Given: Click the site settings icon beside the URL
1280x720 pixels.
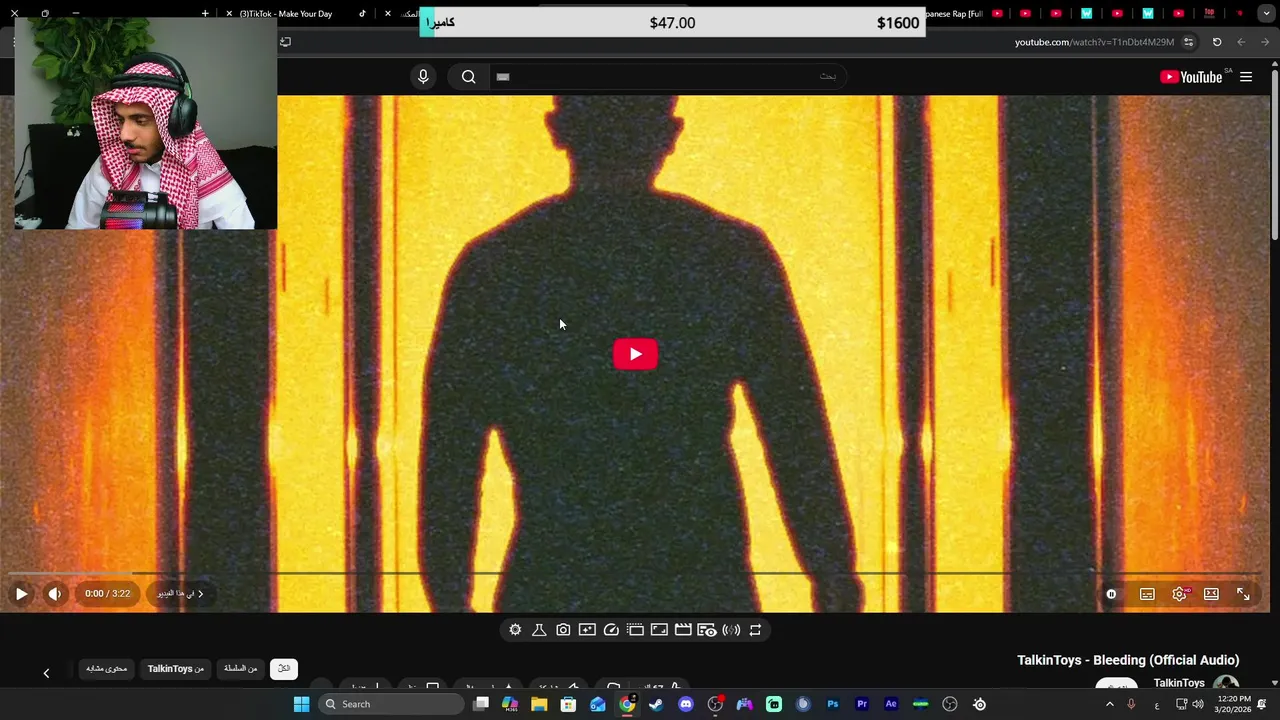Looking at the screenshot, I should point(1188,42).
